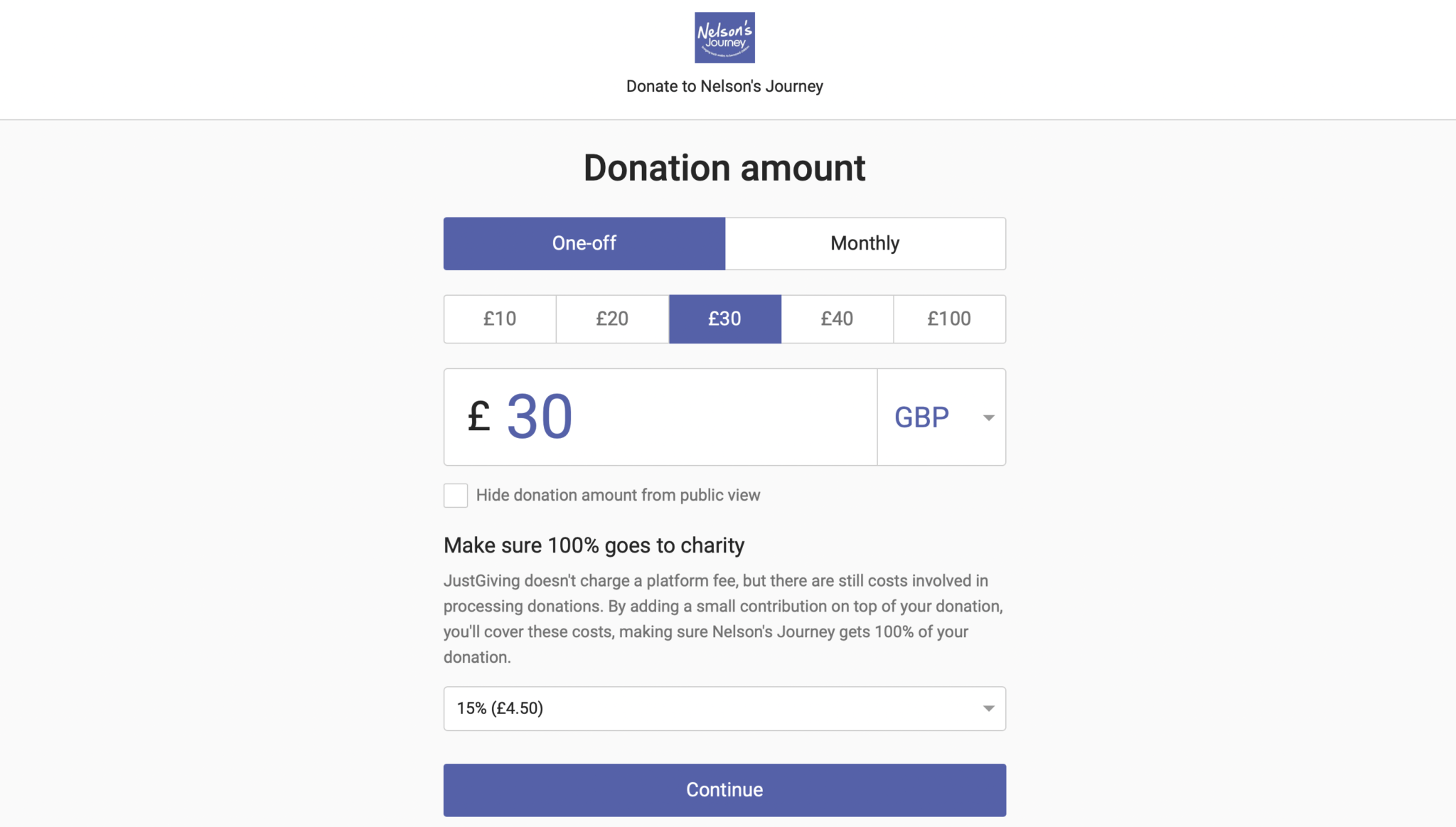The height and width of the screenshot is (827, 1456).
Task: Switch to Monthly donation tab
Action: click(865, 243)
